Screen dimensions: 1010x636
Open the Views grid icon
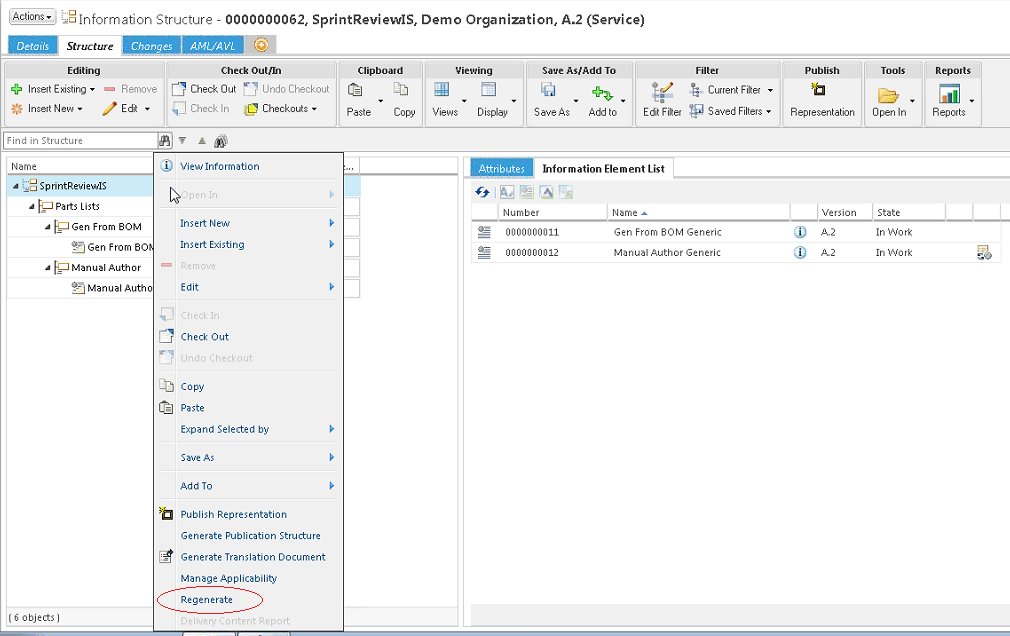point(442,89)
